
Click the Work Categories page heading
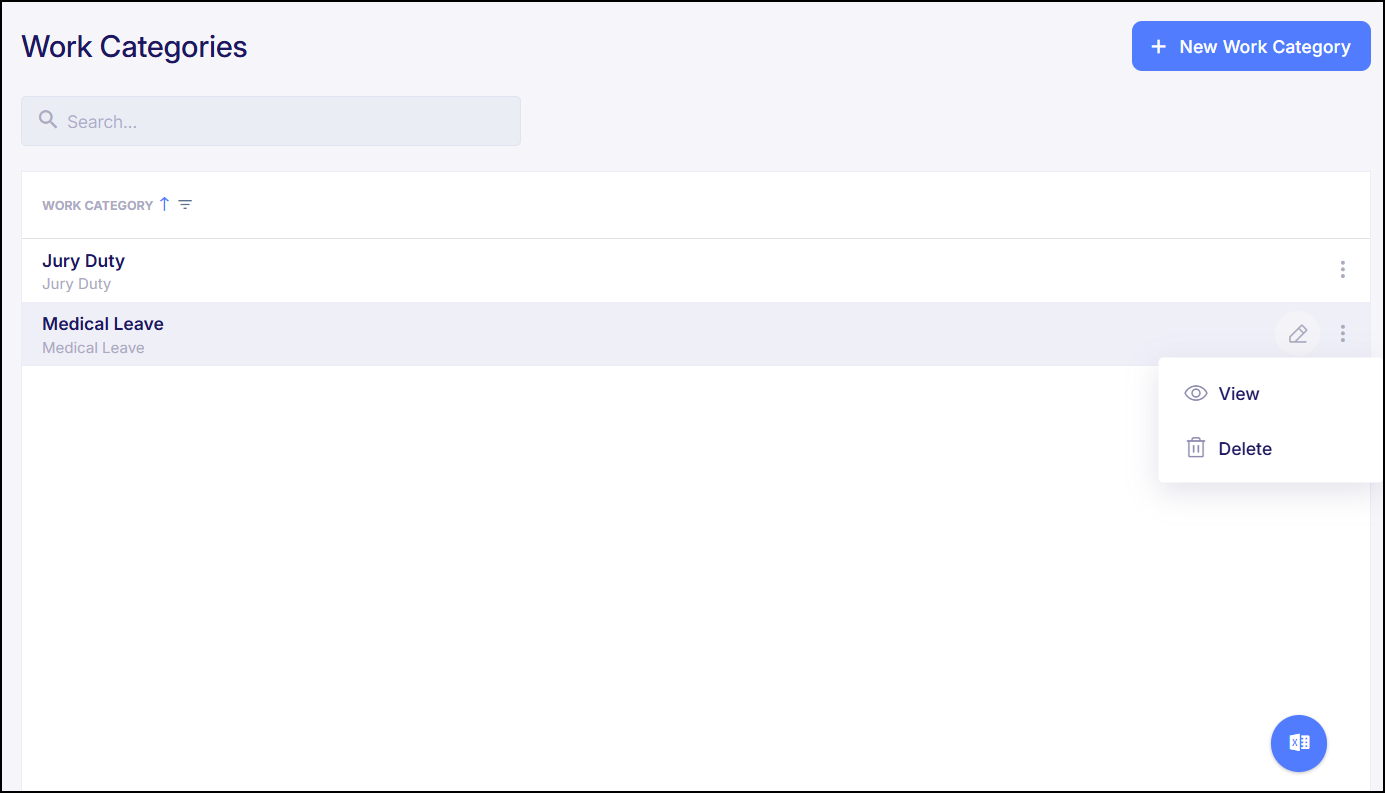[x=134, y=46]
